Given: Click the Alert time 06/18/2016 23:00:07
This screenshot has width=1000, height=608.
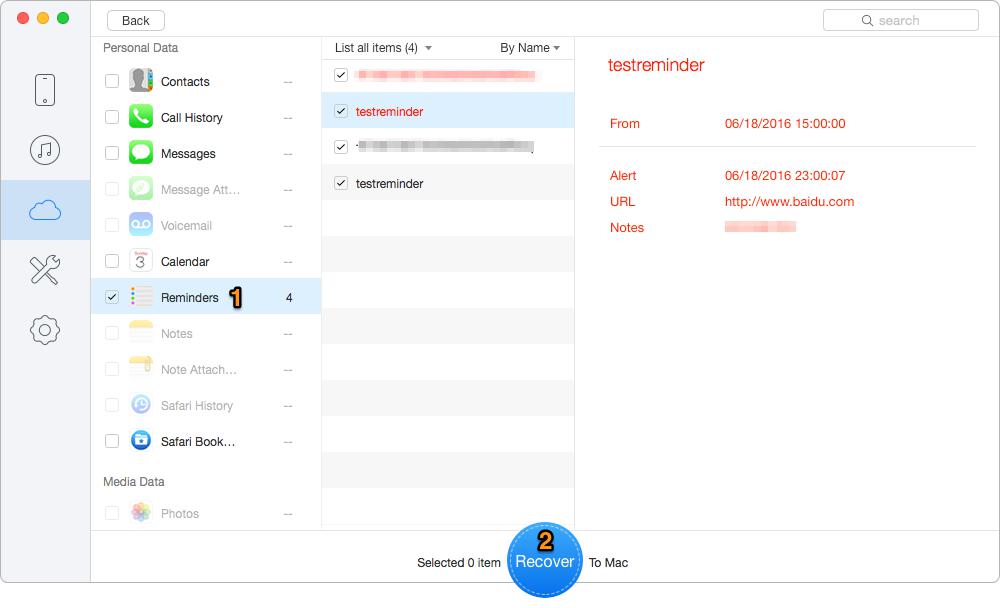Looking at the screenshot, I should (x=784, y=175).
